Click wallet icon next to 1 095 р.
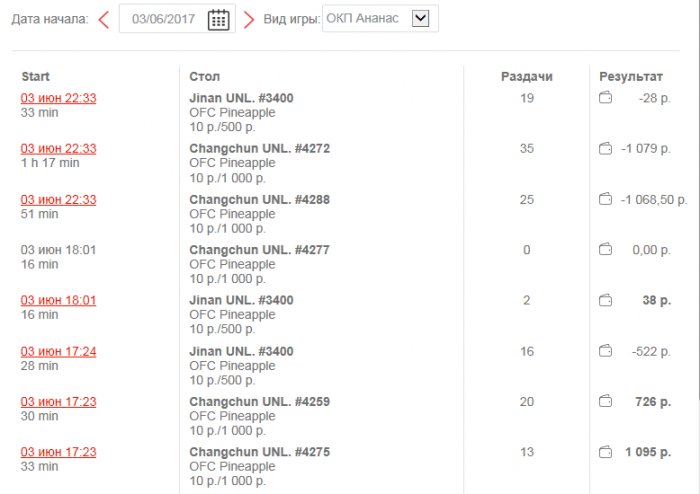 (x=605, y=452)
